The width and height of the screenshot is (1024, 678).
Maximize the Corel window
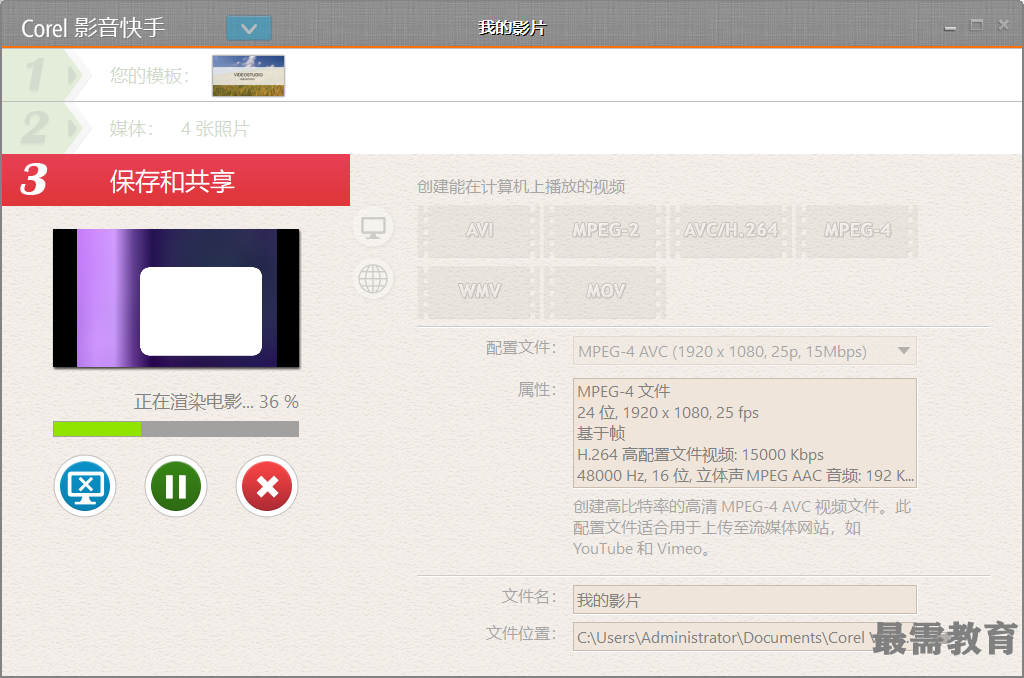[977, 25]
